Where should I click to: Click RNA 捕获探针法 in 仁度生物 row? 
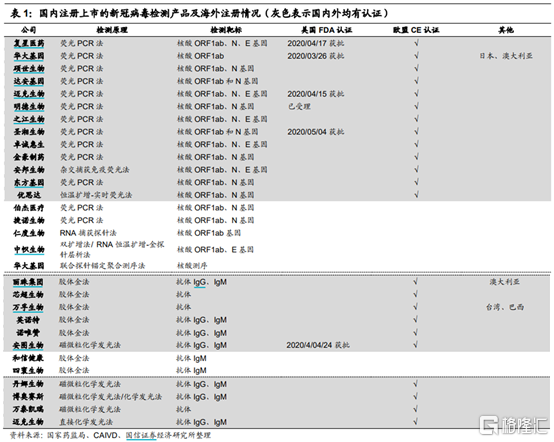(88, 233)
